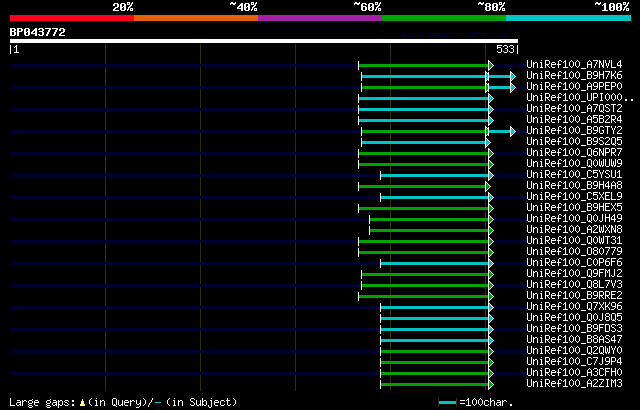The width and height of the screenshot is (640, 410).
Task: Click the UniRef100_A3CFH0 label
Action: 574,373
